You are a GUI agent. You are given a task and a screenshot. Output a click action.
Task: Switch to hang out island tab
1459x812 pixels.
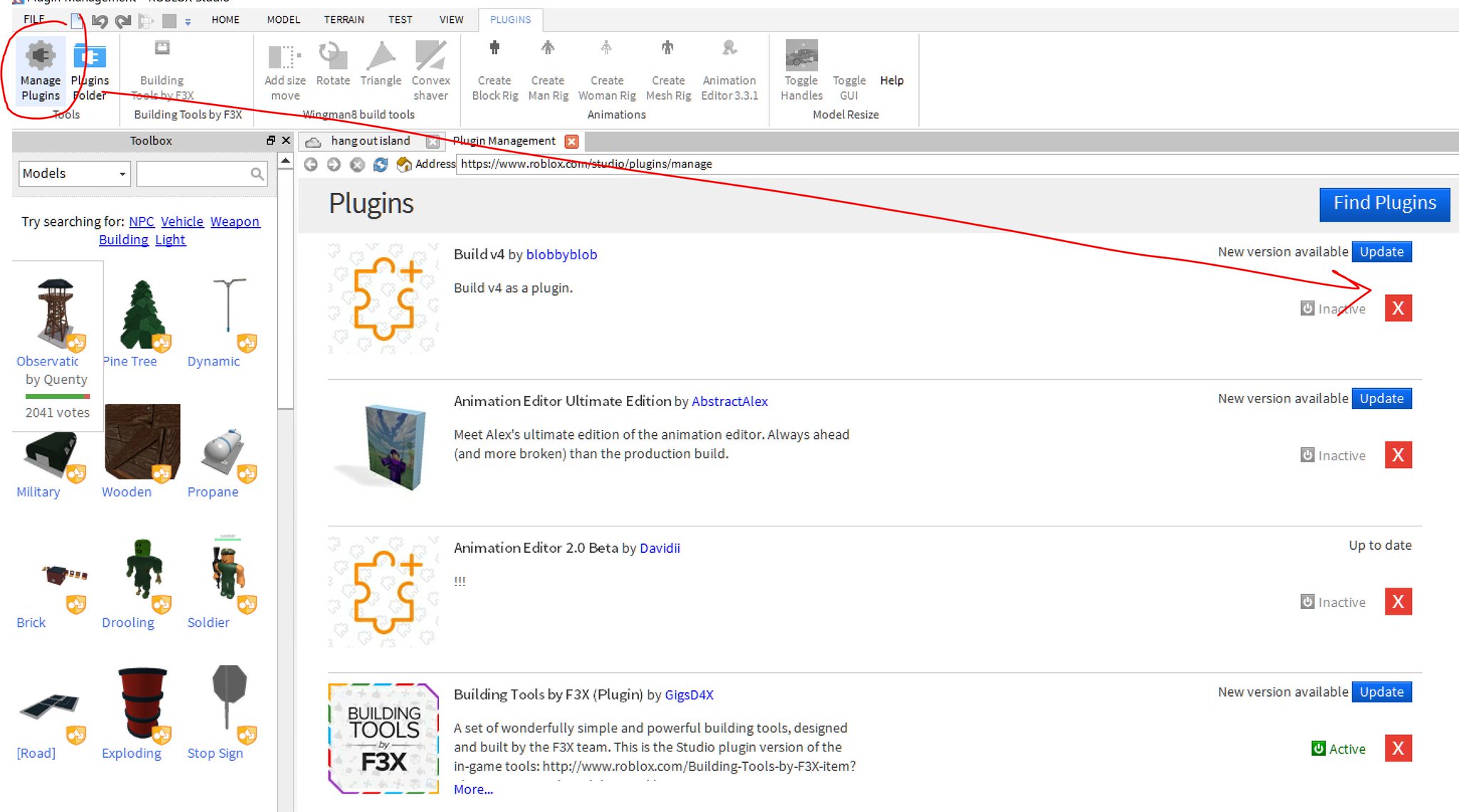tap(370, 141)
